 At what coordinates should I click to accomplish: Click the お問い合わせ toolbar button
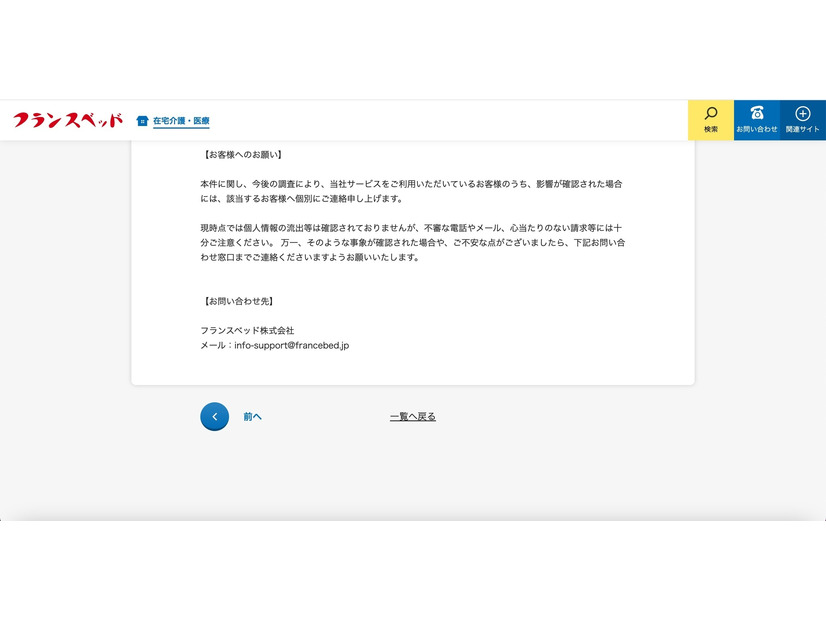(x=756, y=120)
